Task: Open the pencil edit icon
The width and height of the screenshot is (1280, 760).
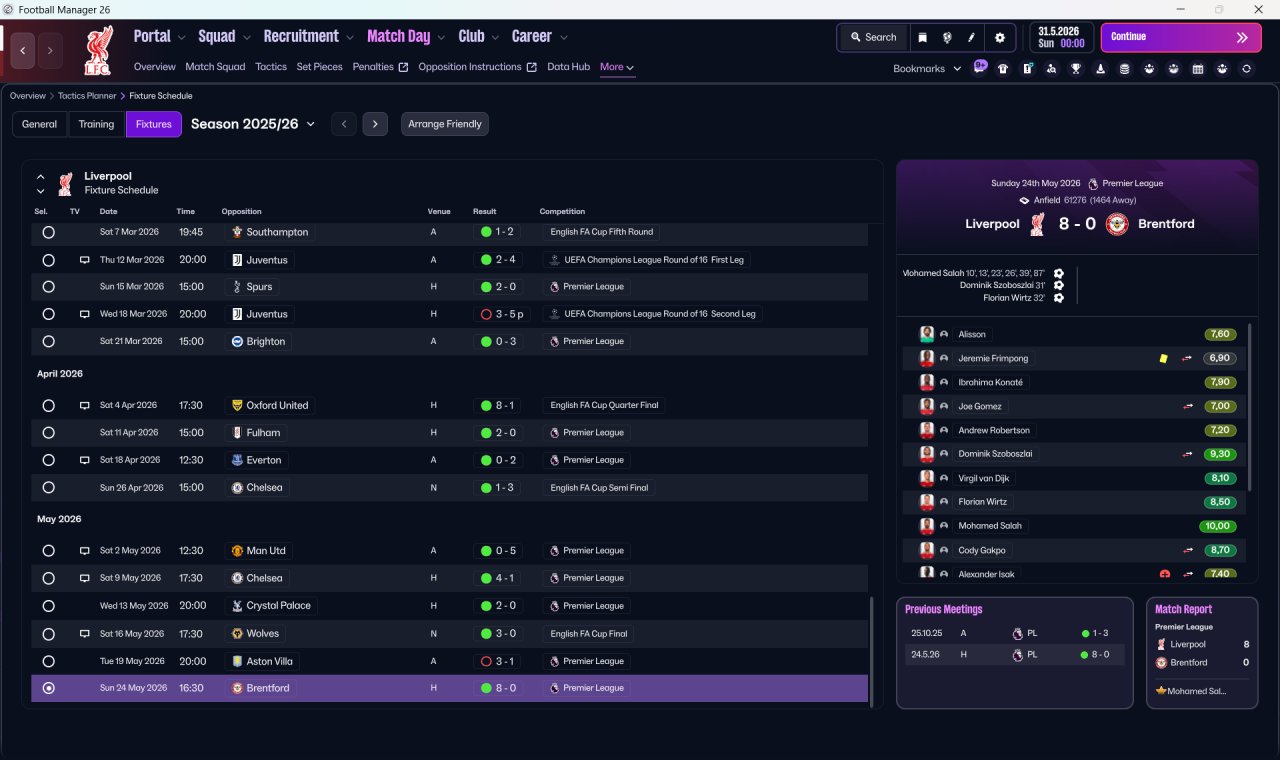Action: [x=971, y=37]
